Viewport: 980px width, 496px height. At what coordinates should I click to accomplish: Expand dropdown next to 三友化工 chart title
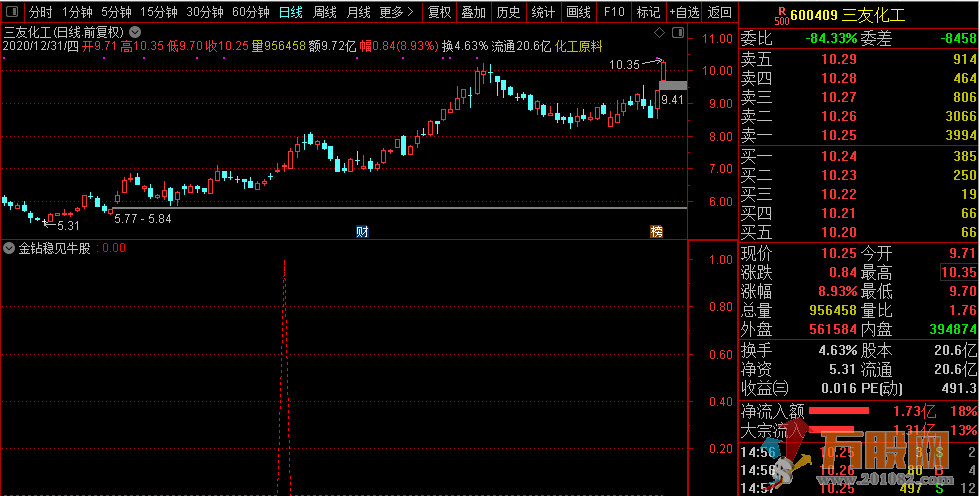pyautogui.click(x=135, y=32)
